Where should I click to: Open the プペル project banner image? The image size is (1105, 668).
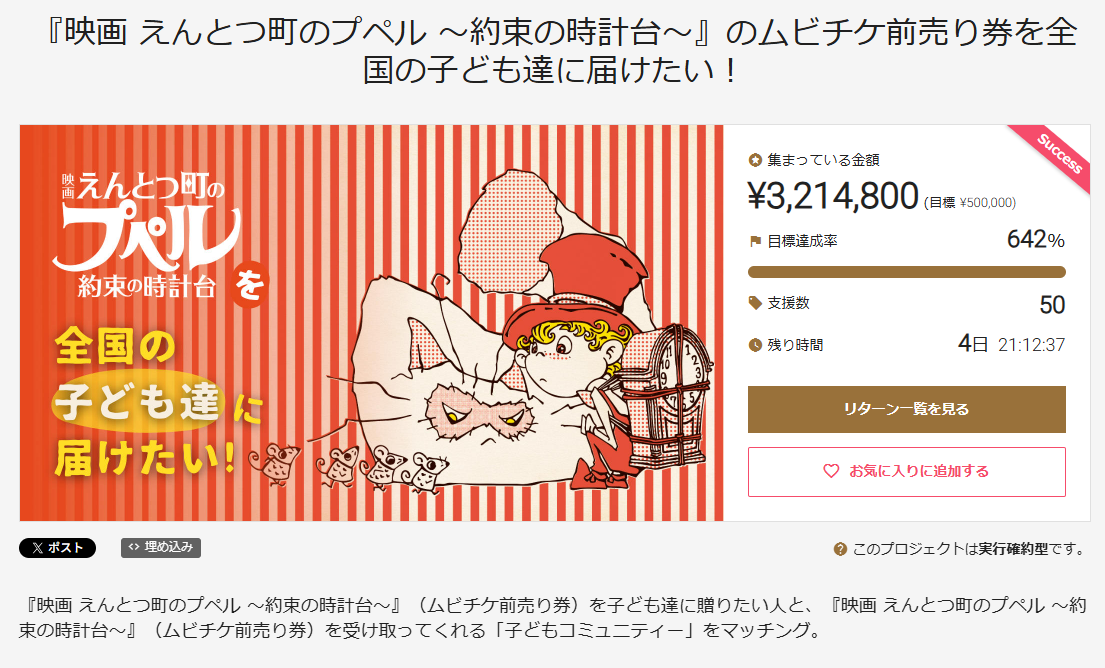point(371,323)
